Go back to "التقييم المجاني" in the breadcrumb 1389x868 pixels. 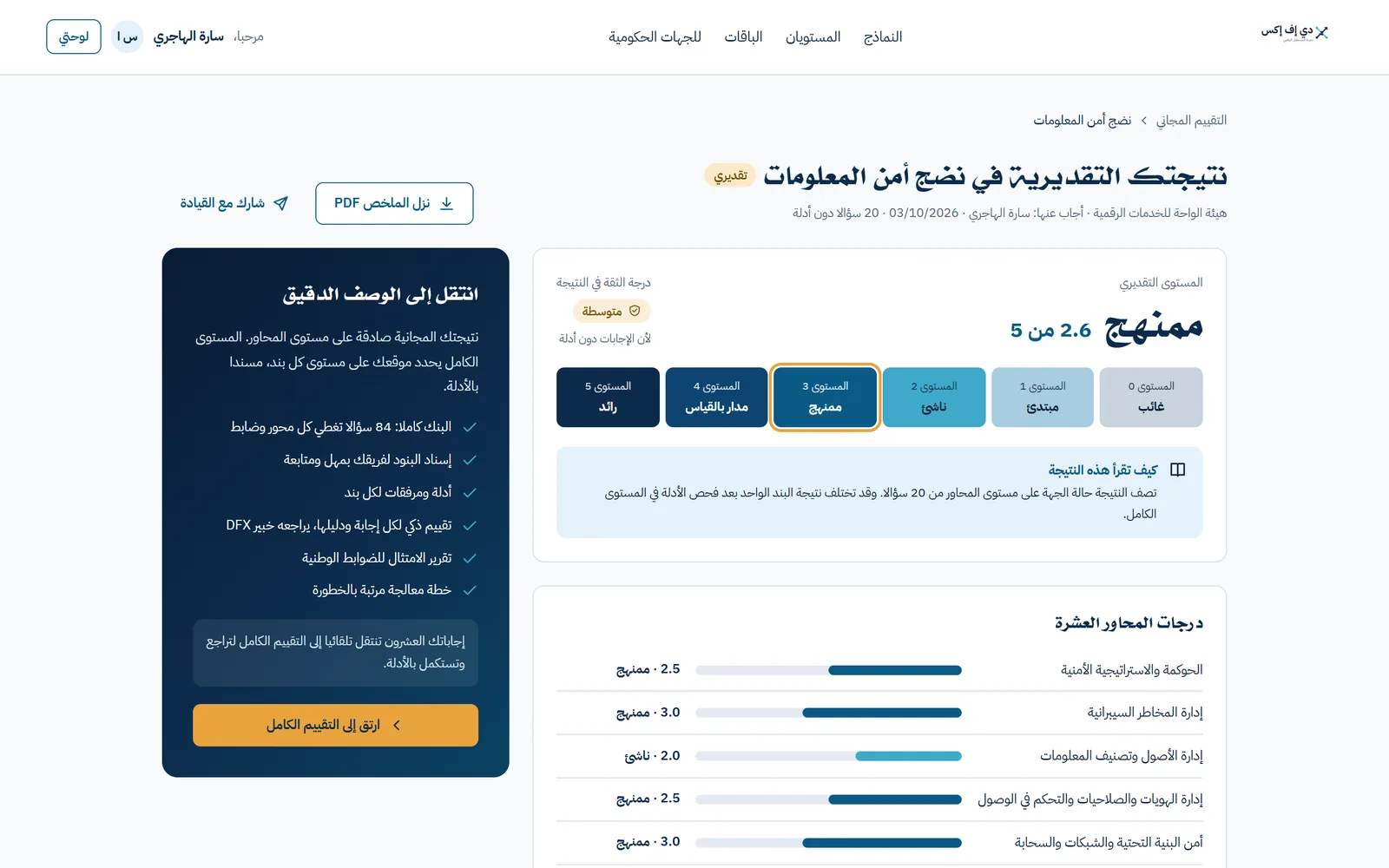tap(1191, 121)
